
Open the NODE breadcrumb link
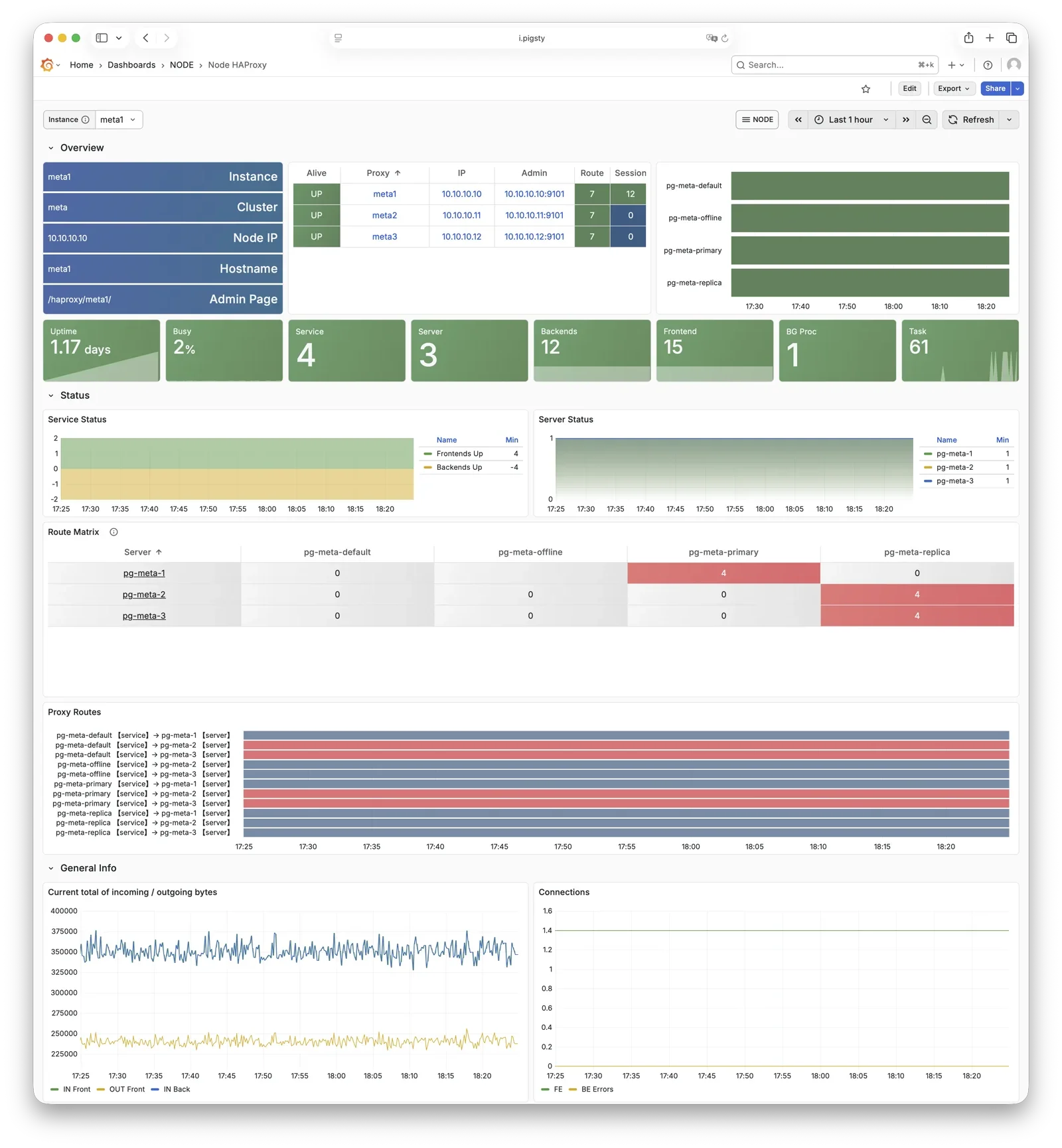pyautogui.click(x=181, y=64)
